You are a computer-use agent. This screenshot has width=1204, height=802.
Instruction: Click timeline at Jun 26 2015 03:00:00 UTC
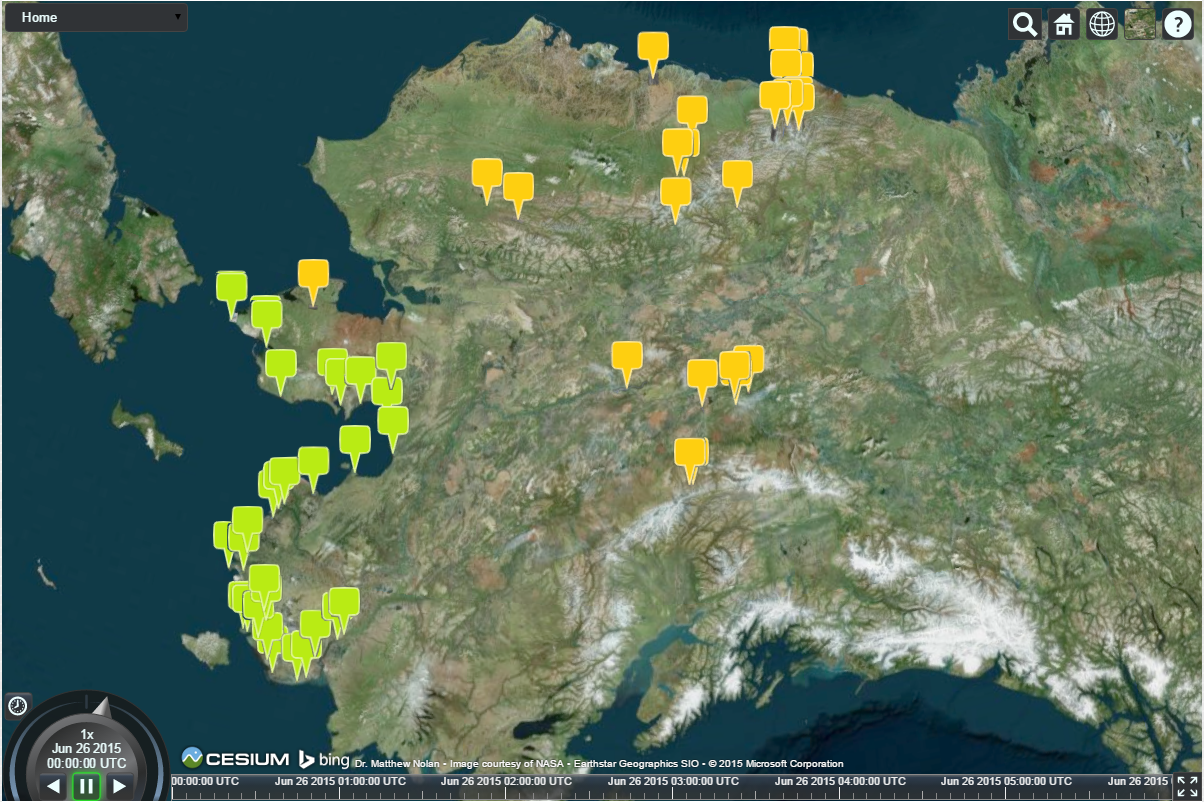pos(672,781)
